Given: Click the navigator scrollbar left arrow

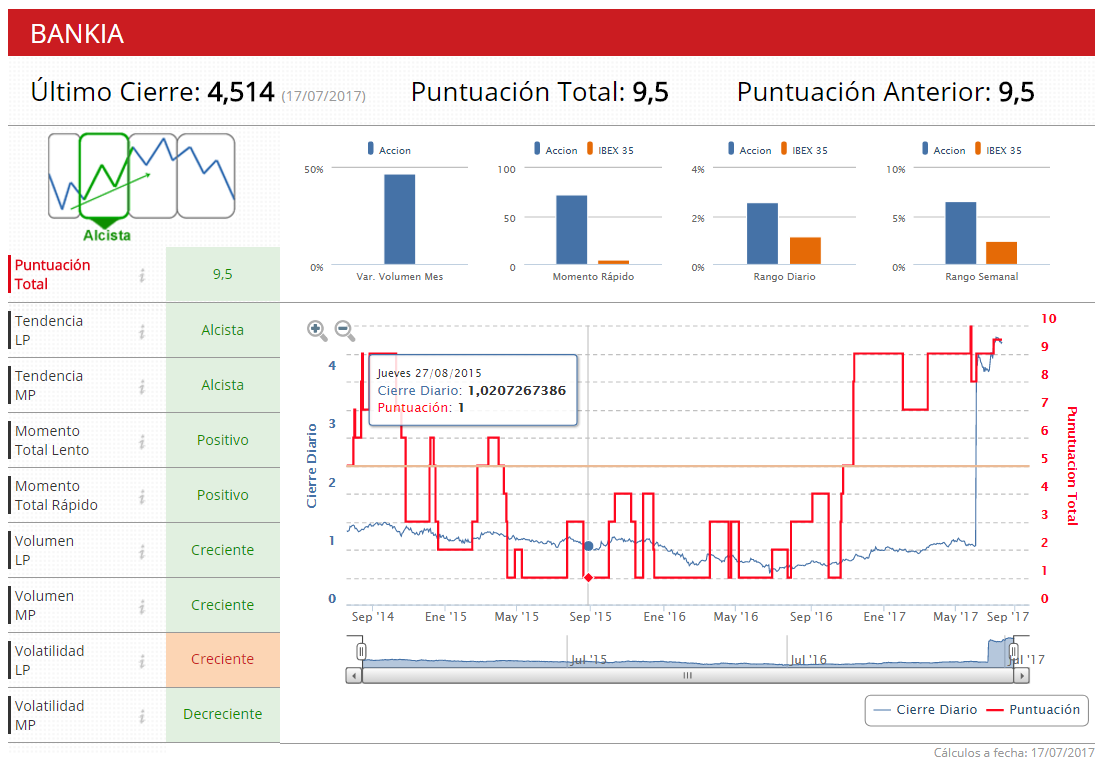Looking at the screenshot, I should 354,676.
